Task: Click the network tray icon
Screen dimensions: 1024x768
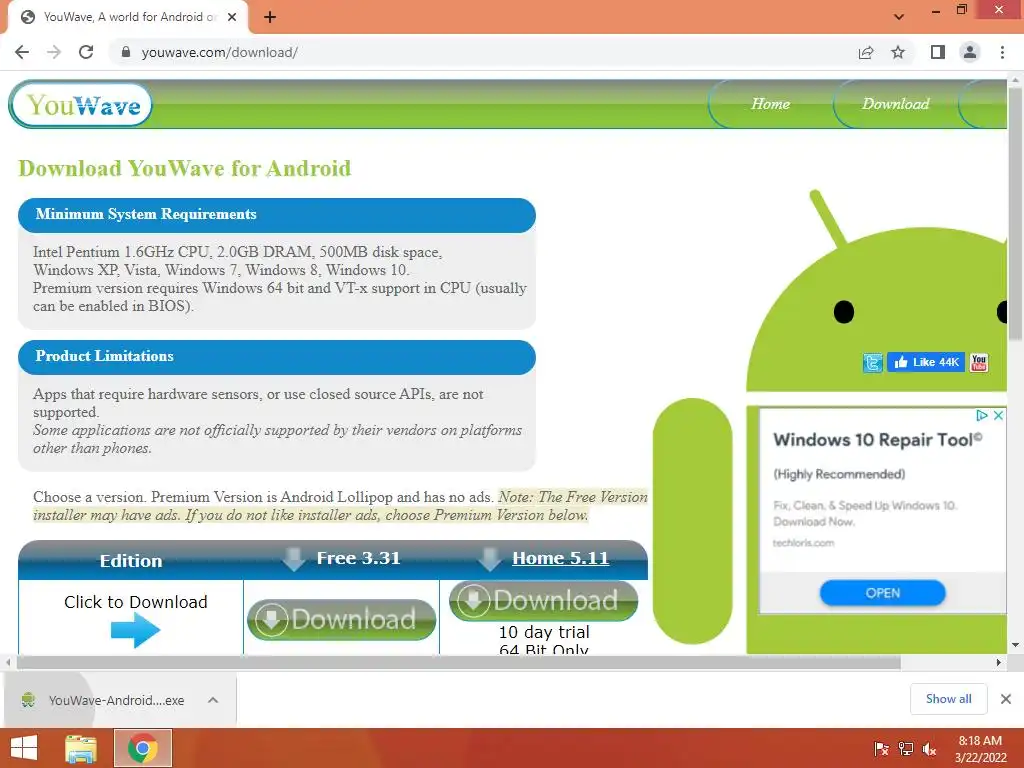Action: 906,748
